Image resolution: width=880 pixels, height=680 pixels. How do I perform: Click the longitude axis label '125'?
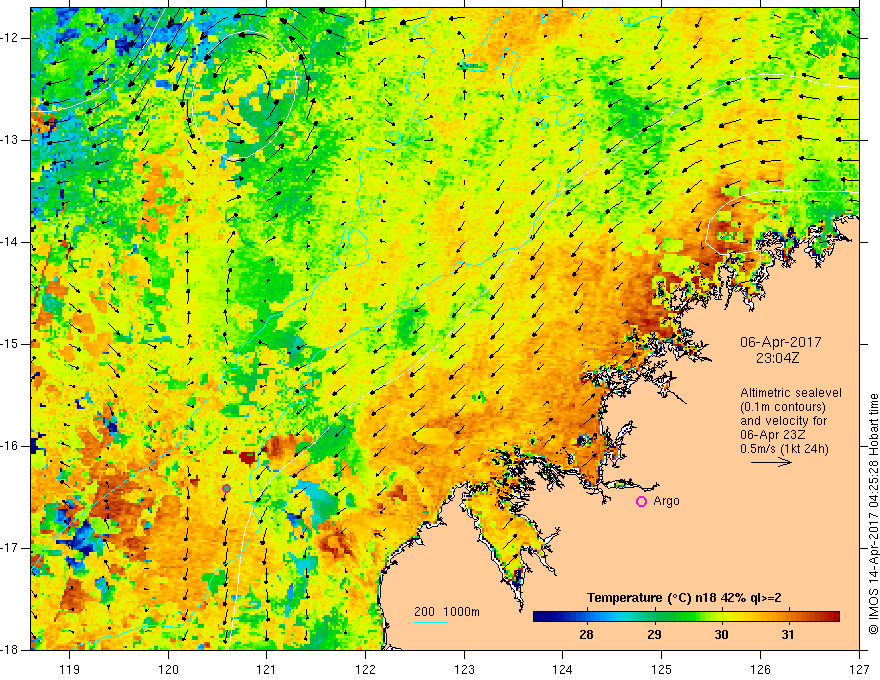[x=662, y=669]
